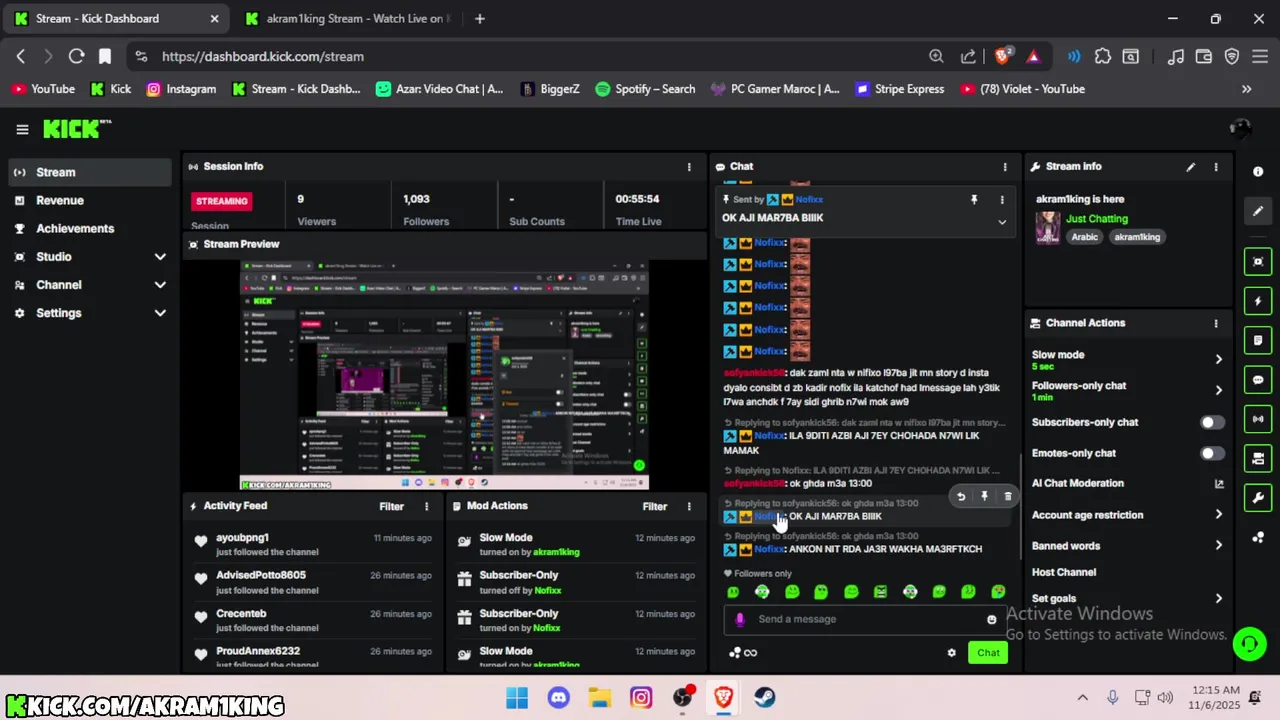
Task: Toggle Emotes-only chat switch
Action: click(1212, 453)
